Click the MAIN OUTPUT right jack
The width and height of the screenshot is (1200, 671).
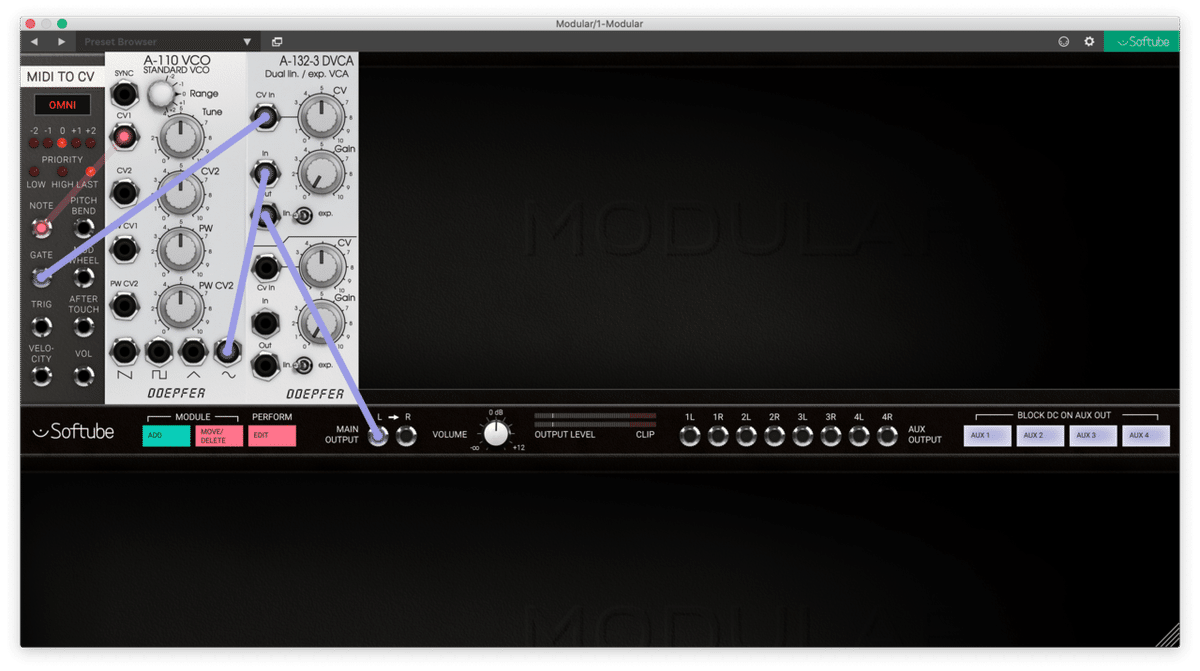click(x=406, y=436)
